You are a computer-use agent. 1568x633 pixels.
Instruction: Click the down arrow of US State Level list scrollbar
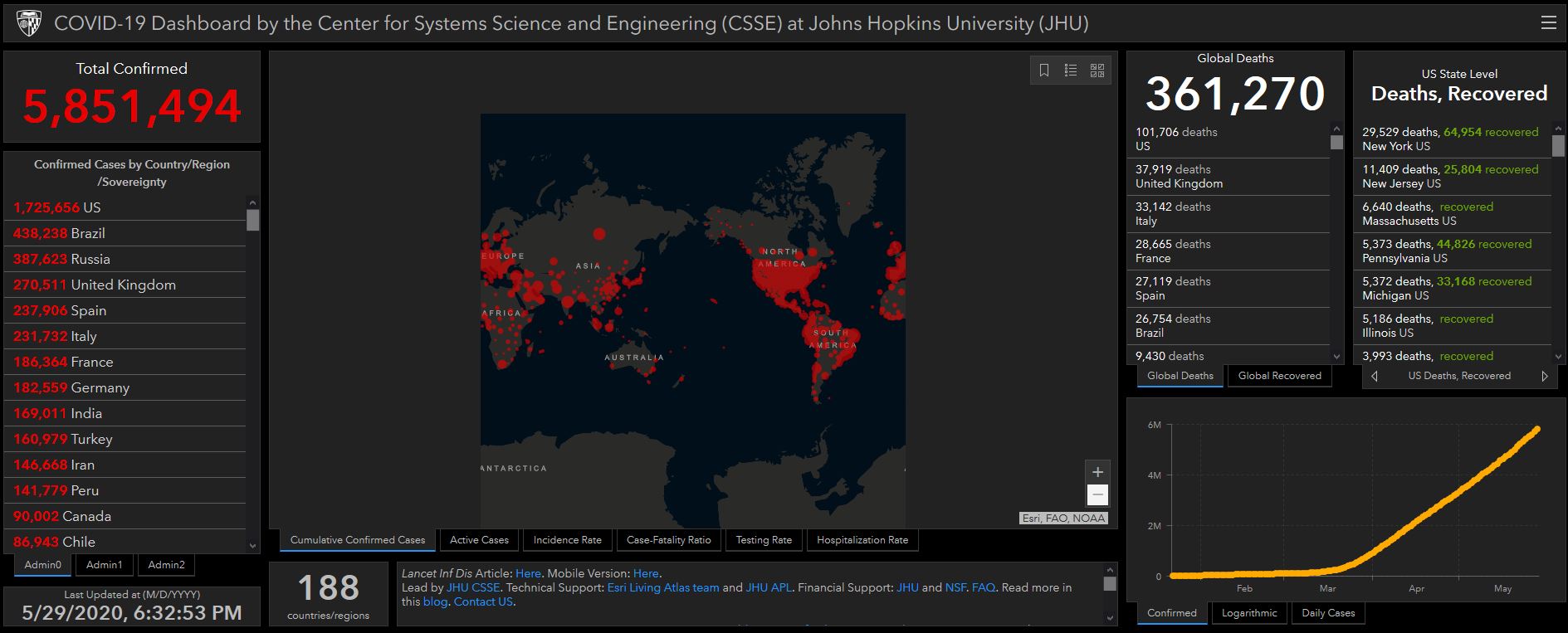(x=1558, y=357)
